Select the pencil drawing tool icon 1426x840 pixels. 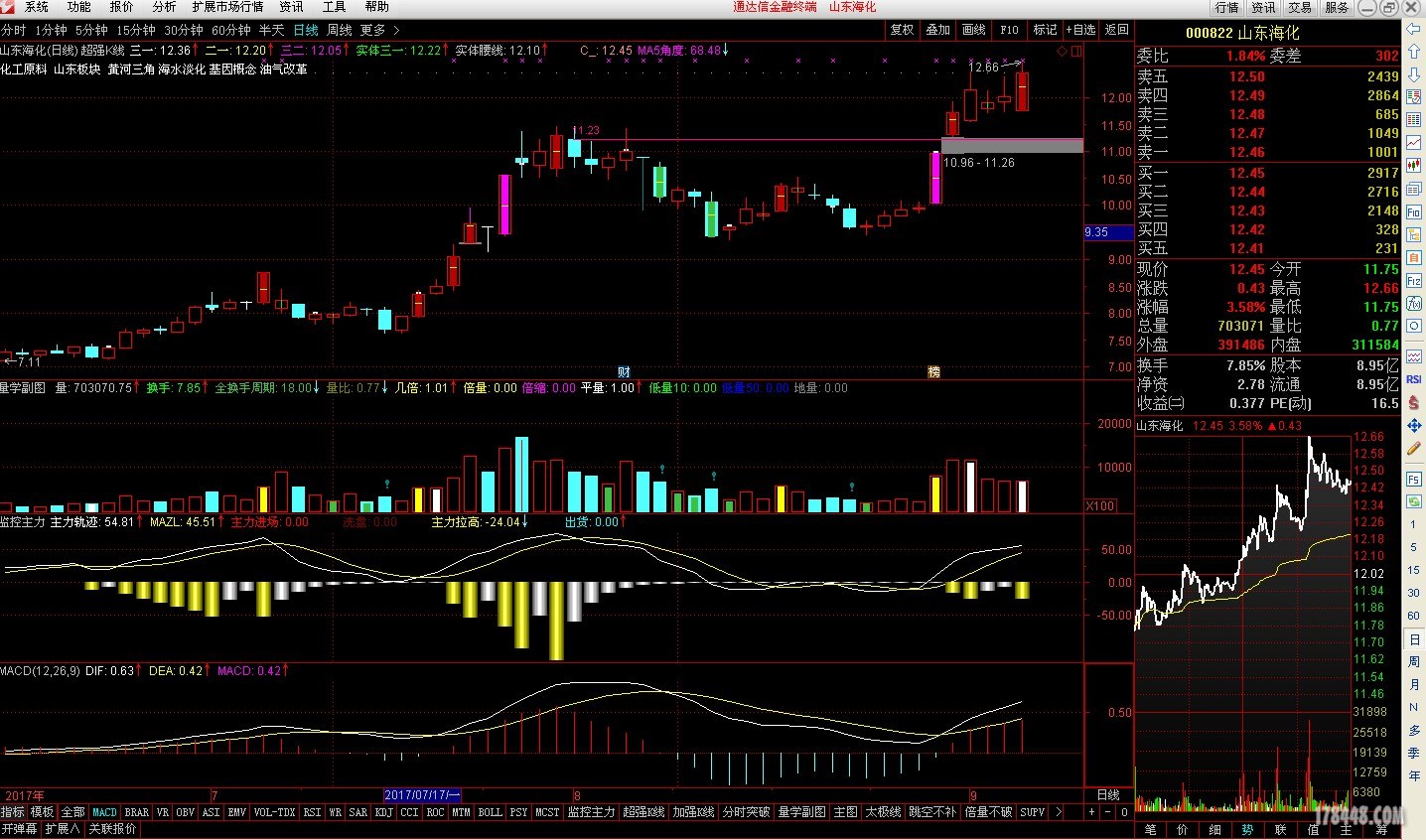click(x=1414, y=448)
